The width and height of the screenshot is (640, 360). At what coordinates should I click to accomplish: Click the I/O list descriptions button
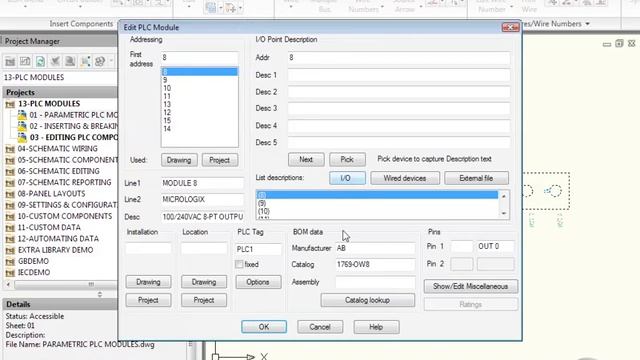(x=347, y=178)
